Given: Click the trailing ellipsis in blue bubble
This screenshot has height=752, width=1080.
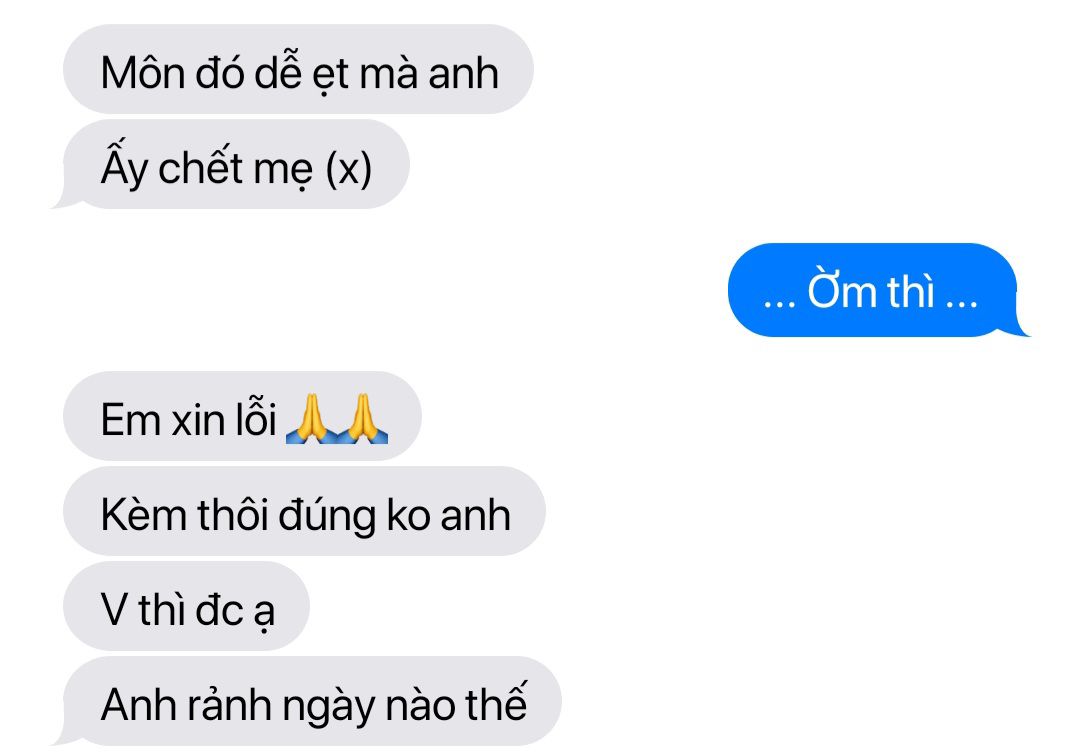Looking at the screenshot, I should pos(962,302).
